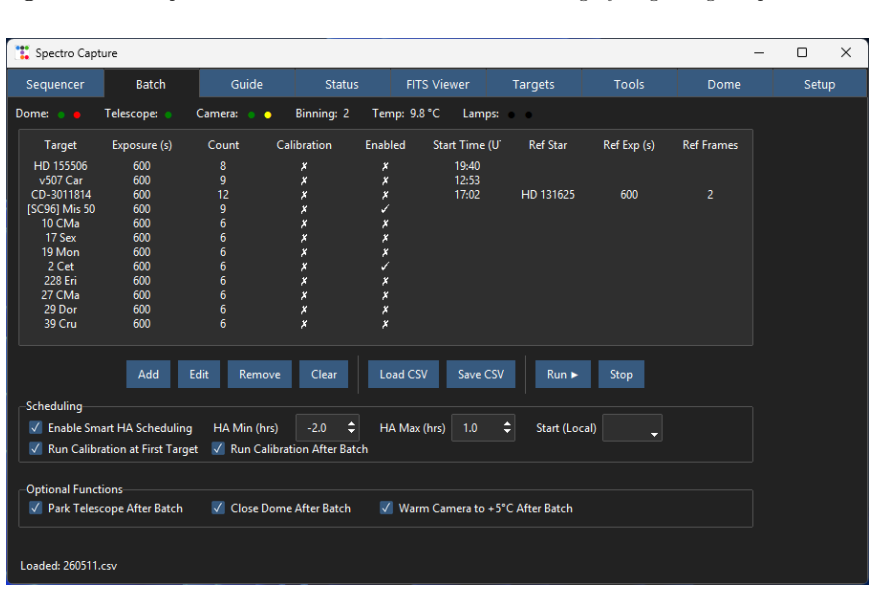Click the Temp 9.8 °C readout
Viewport: 875px width, 591px height.
coord(406,114)
